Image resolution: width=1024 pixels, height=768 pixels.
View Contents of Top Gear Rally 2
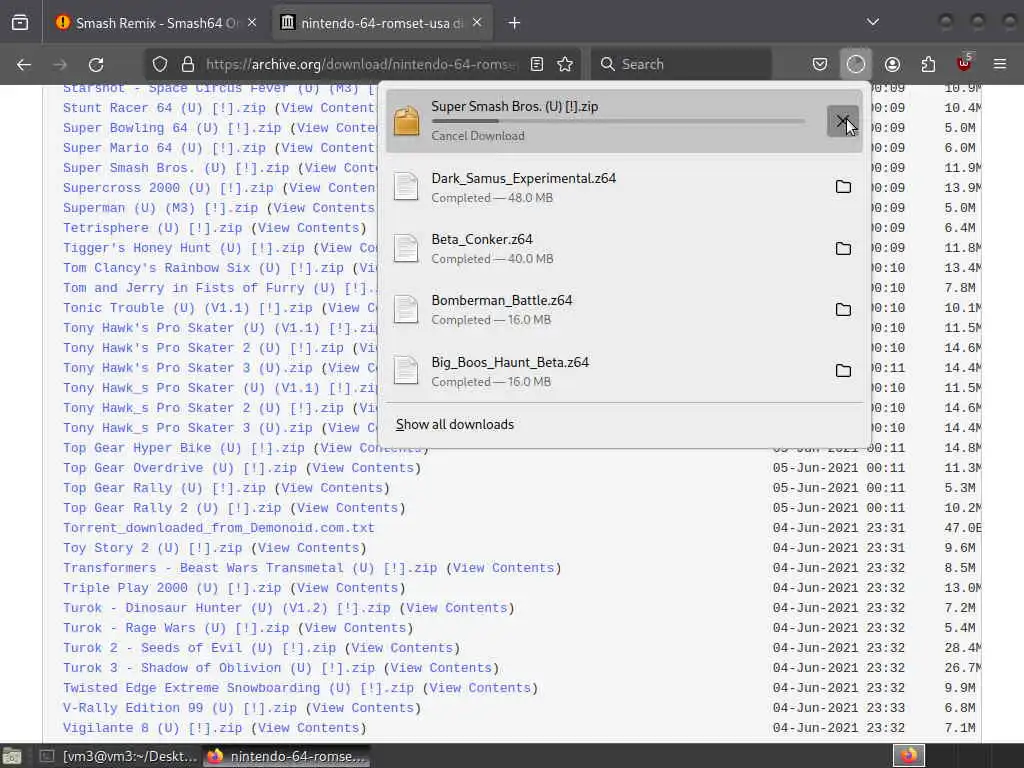tap(347, 508)
